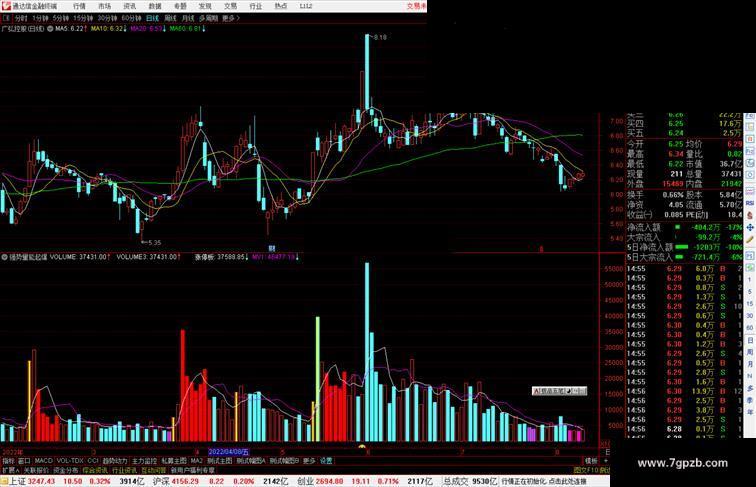Screen dimensions: 756x487
Task: Collapse the 扩展 panel expander
Action: click(11, 471)
